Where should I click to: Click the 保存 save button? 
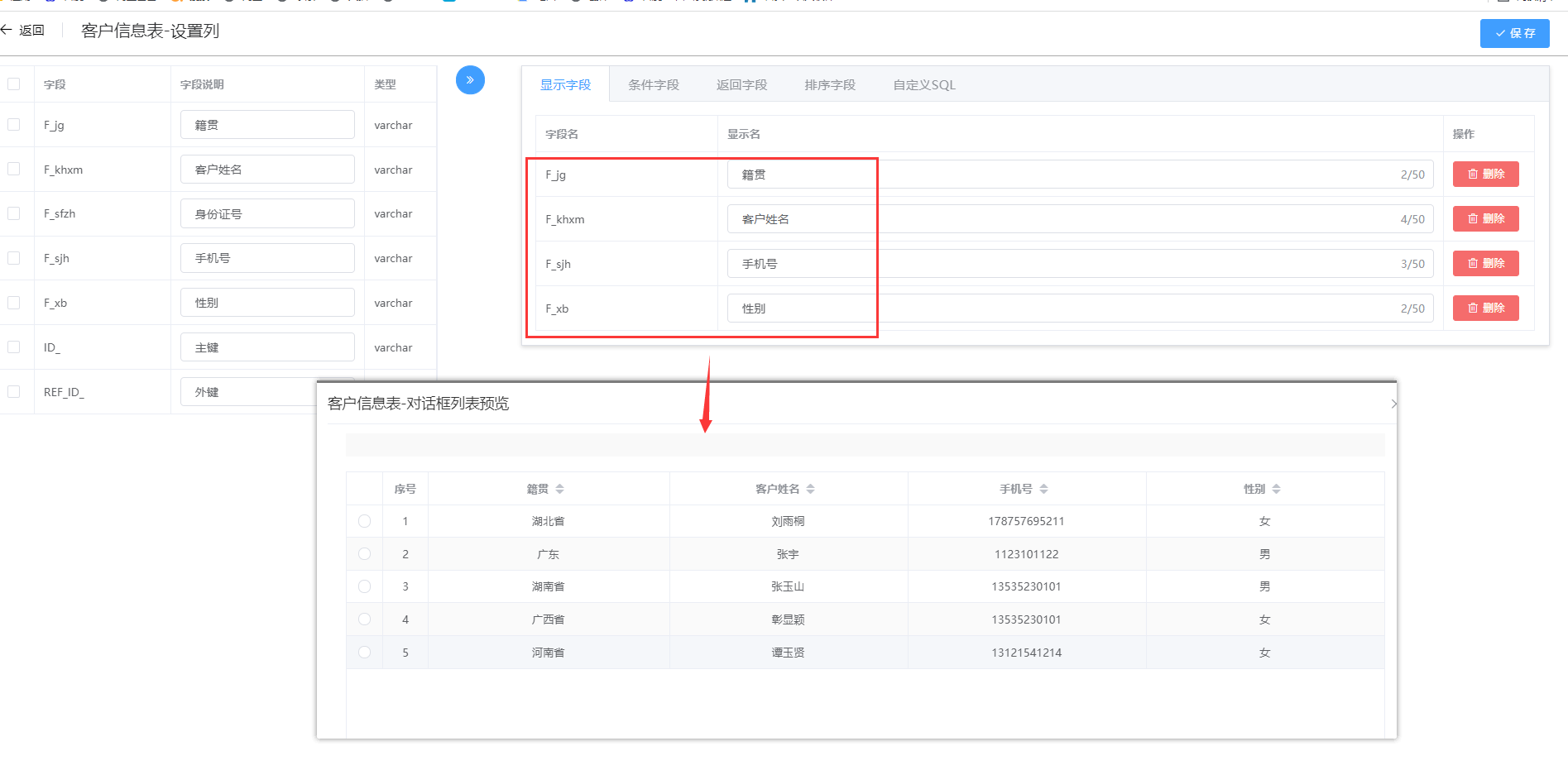(1514, 33)
